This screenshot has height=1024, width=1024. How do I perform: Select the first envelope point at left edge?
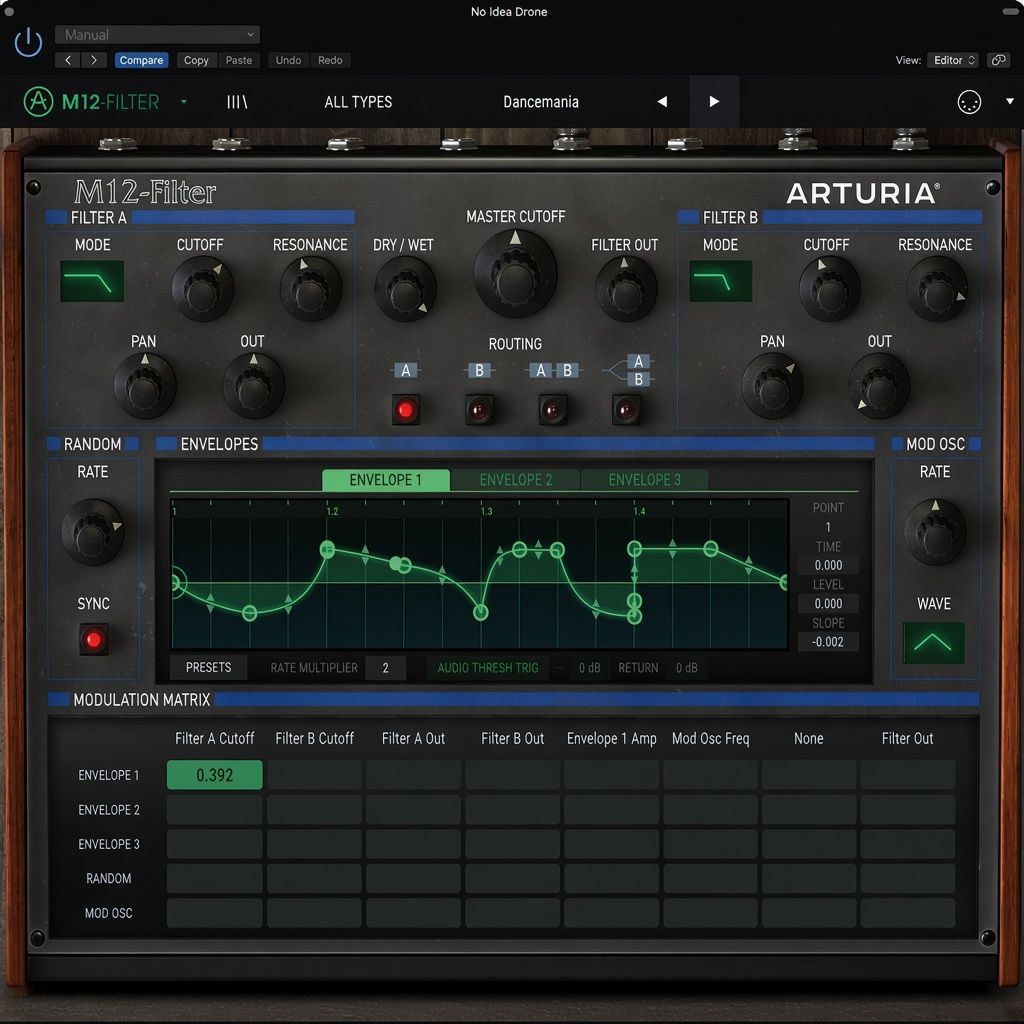point(176,583)
